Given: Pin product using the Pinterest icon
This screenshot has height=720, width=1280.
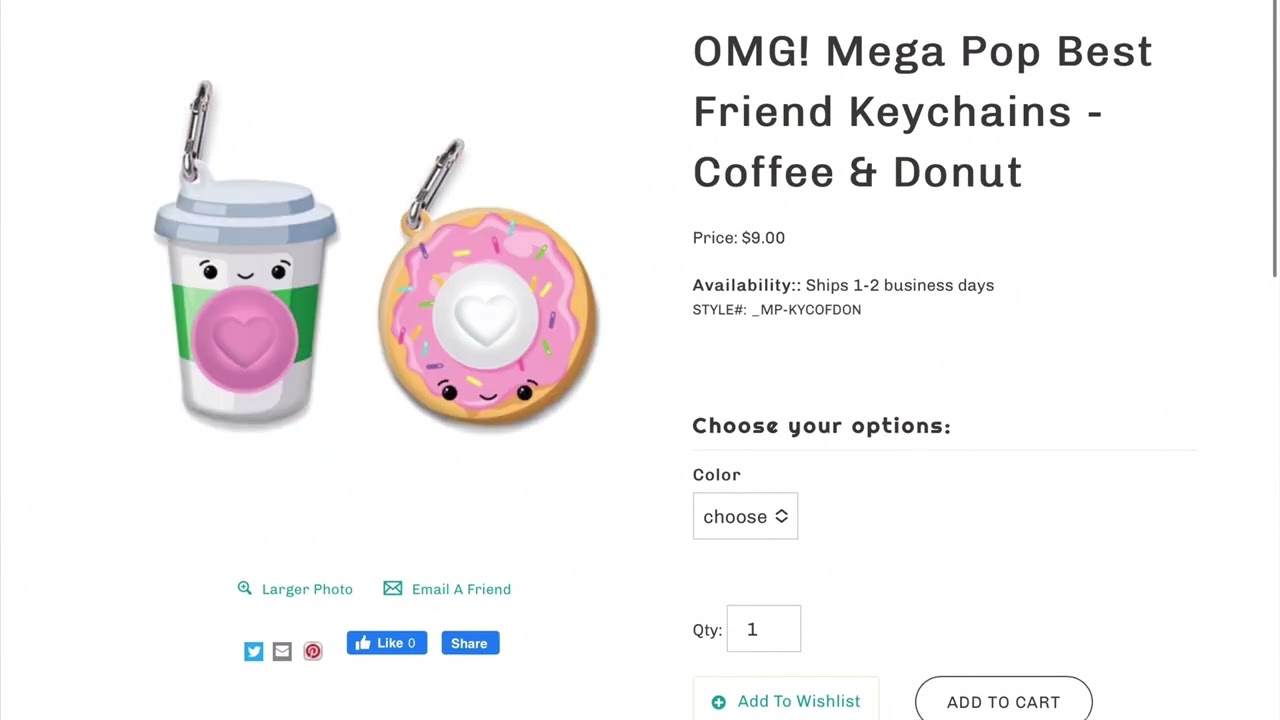Looking at the screenshot, I should coord(313,652).
